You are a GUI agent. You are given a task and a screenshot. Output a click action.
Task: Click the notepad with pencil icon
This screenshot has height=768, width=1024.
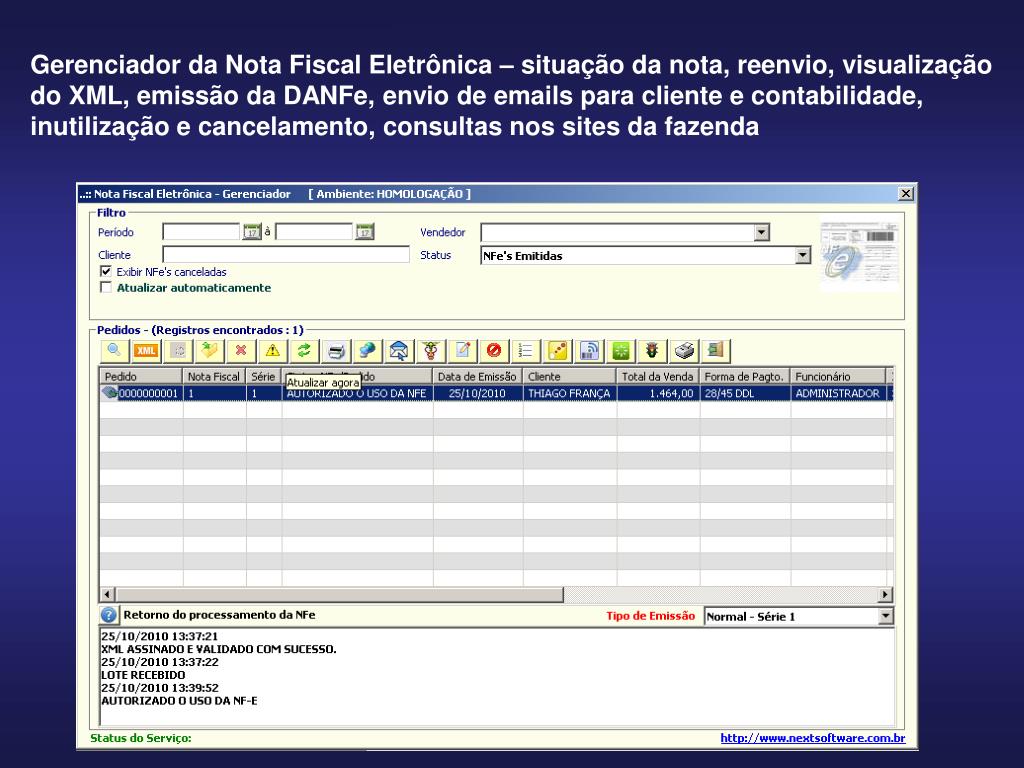[x=462, y=351]
